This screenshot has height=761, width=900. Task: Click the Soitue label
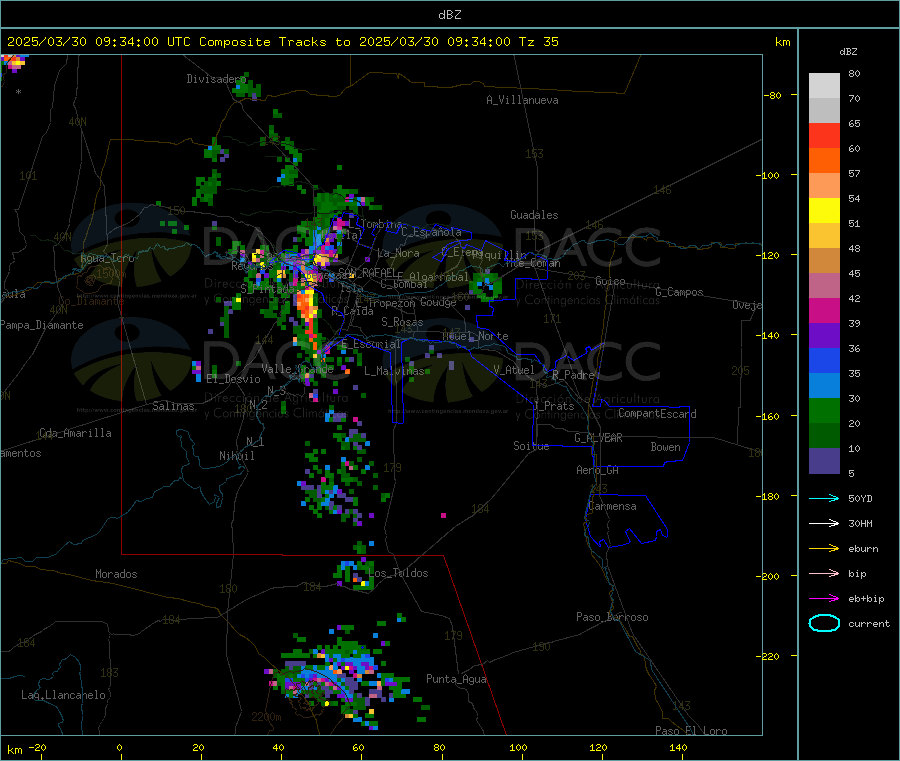tap(531, 446)
